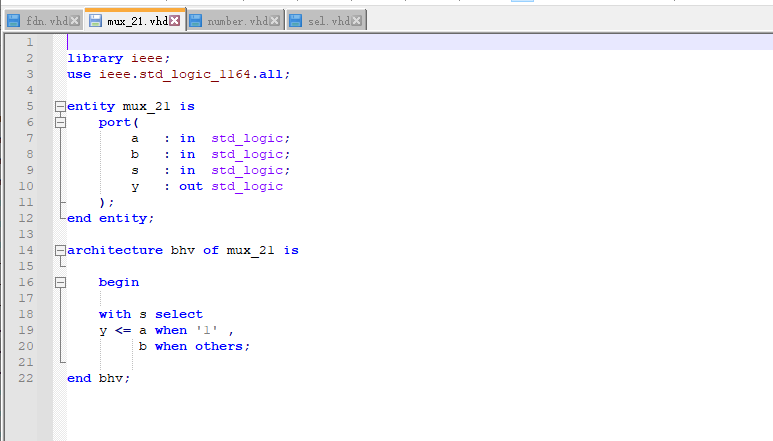Click 'with s select' on line 18
The image size is (773, 441).
click(x=150, y=314)
